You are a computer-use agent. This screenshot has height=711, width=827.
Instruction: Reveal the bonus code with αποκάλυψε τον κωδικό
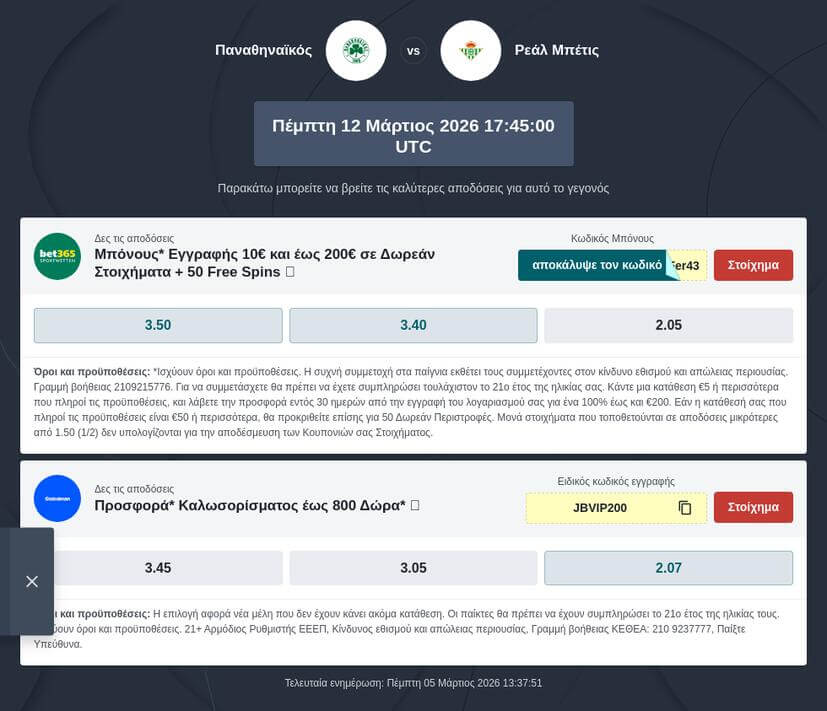click(x=598, y=266)
